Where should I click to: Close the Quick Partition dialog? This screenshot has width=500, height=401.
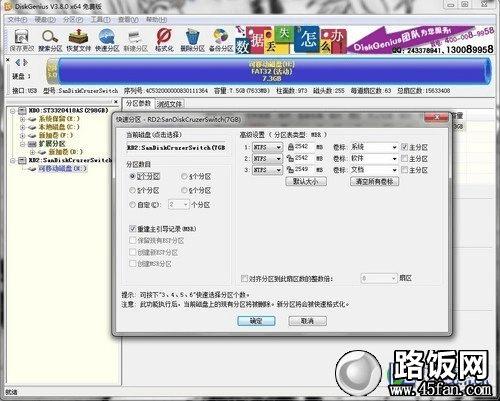(x=436, y=118)
